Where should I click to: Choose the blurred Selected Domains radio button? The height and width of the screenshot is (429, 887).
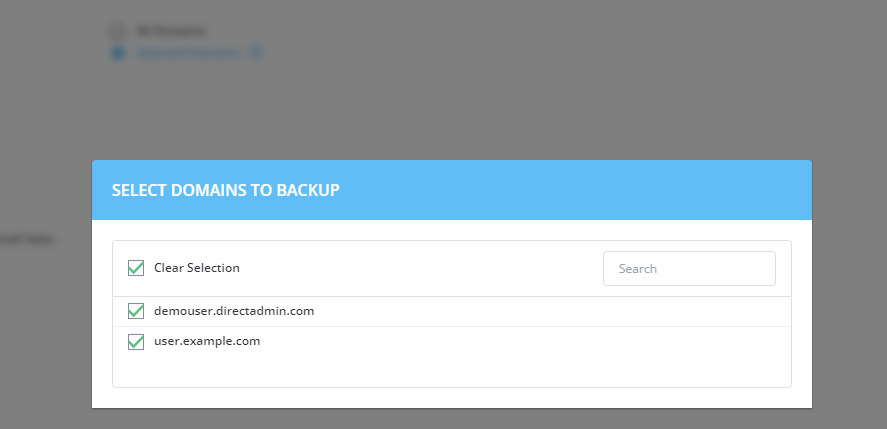point(118,52)
